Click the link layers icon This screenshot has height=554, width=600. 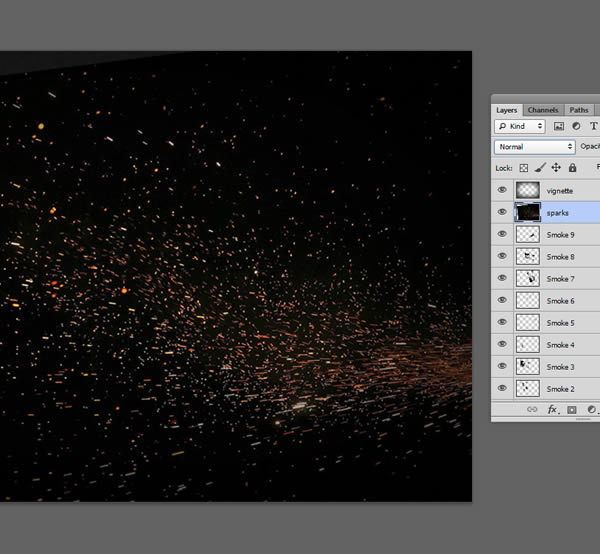[x=532, y=409]
